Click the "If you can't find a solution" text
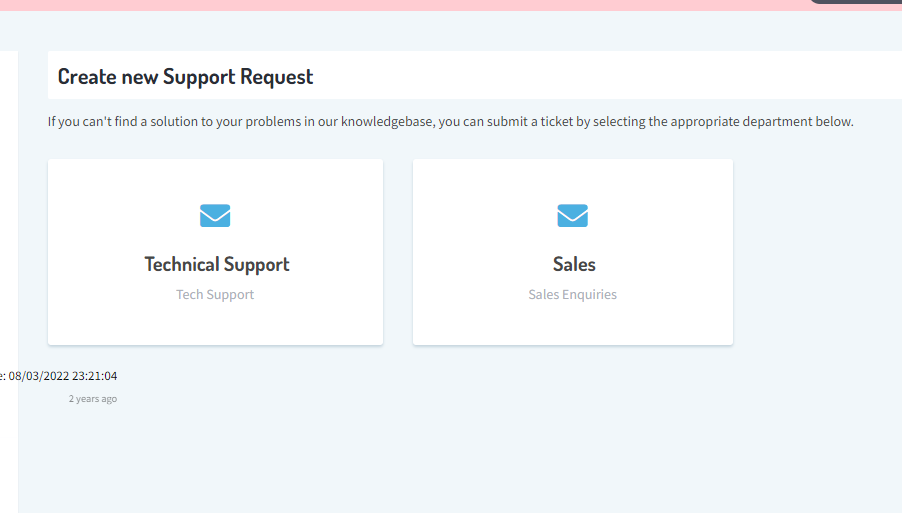The height and width of the screenshot is (513, 902). click(130, 122)
